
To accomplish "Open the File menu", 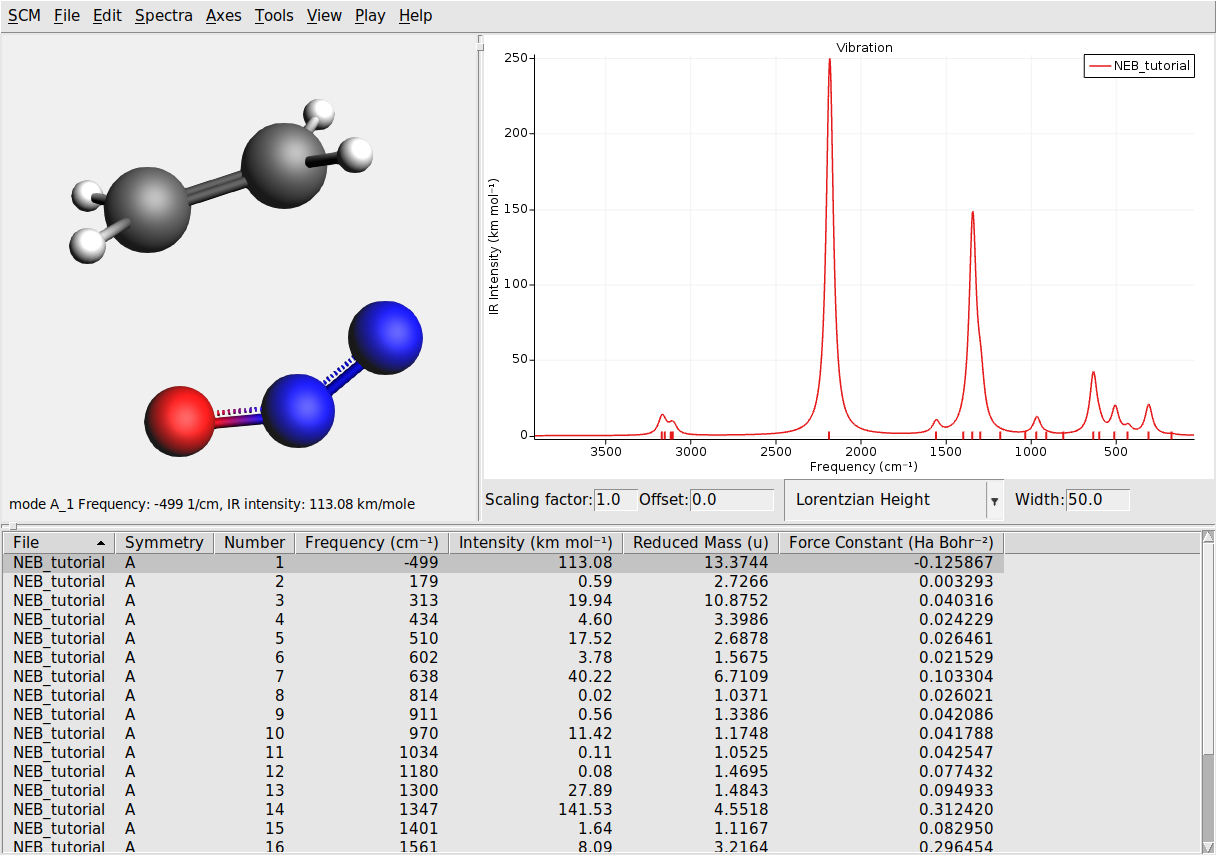I will click(65, 15).
